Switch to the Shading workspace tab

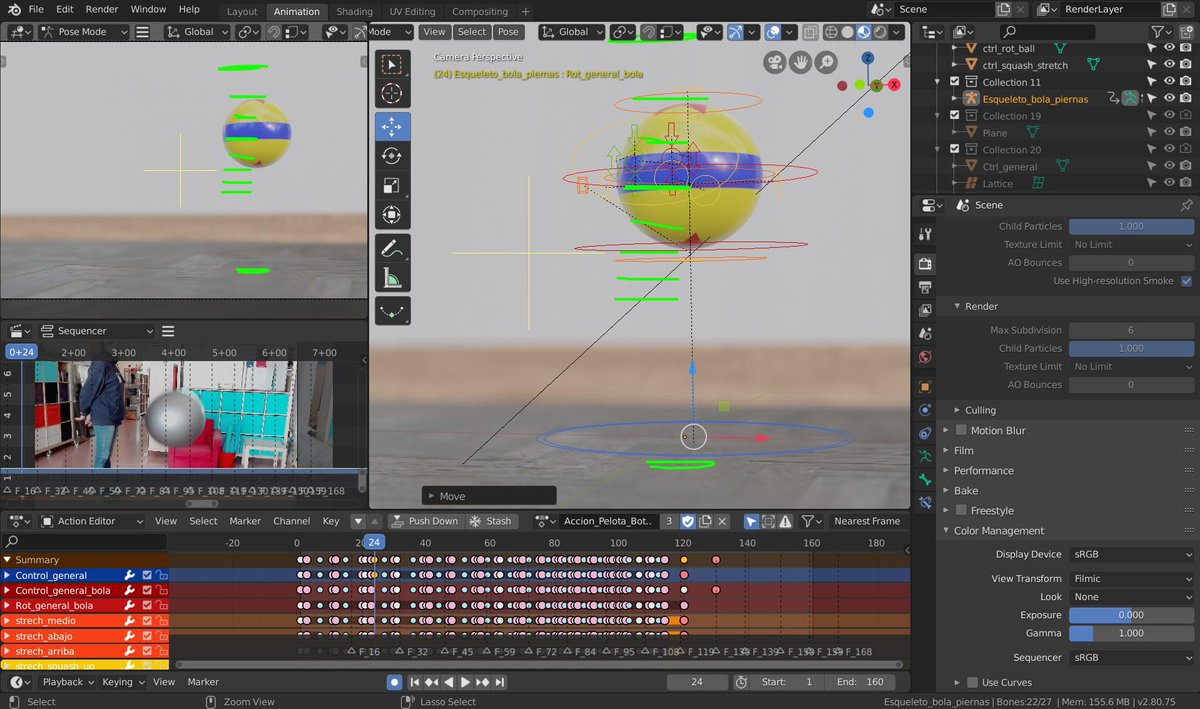click(354, 12)
